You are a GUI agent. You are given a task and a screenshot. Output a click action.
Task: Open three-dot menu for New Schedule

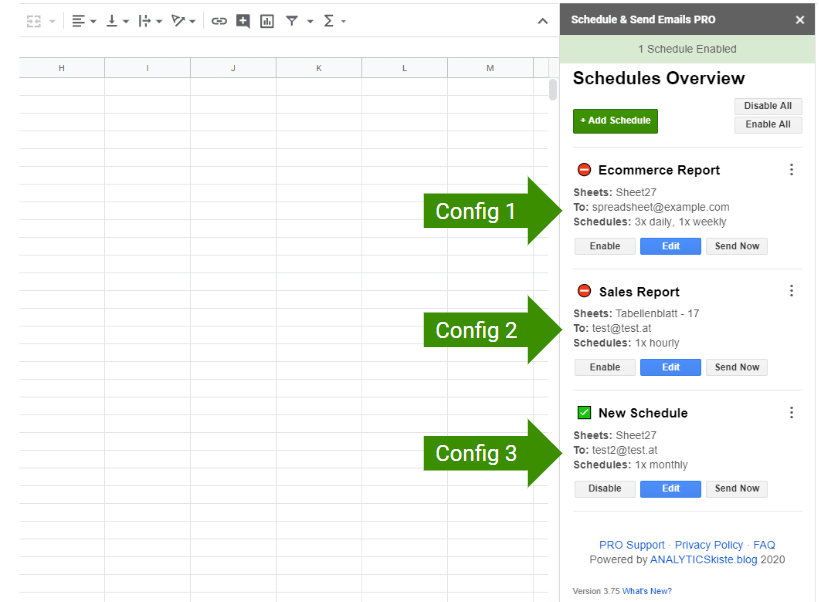(791, 413)
